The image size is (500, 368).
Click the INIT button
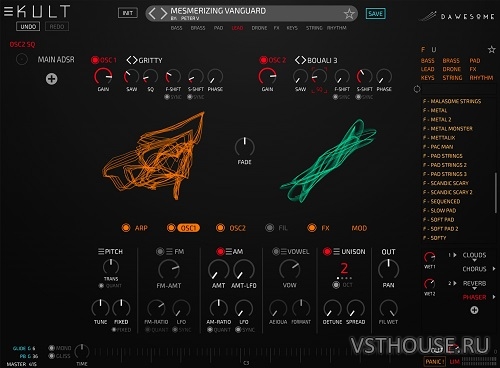(128, 13)
